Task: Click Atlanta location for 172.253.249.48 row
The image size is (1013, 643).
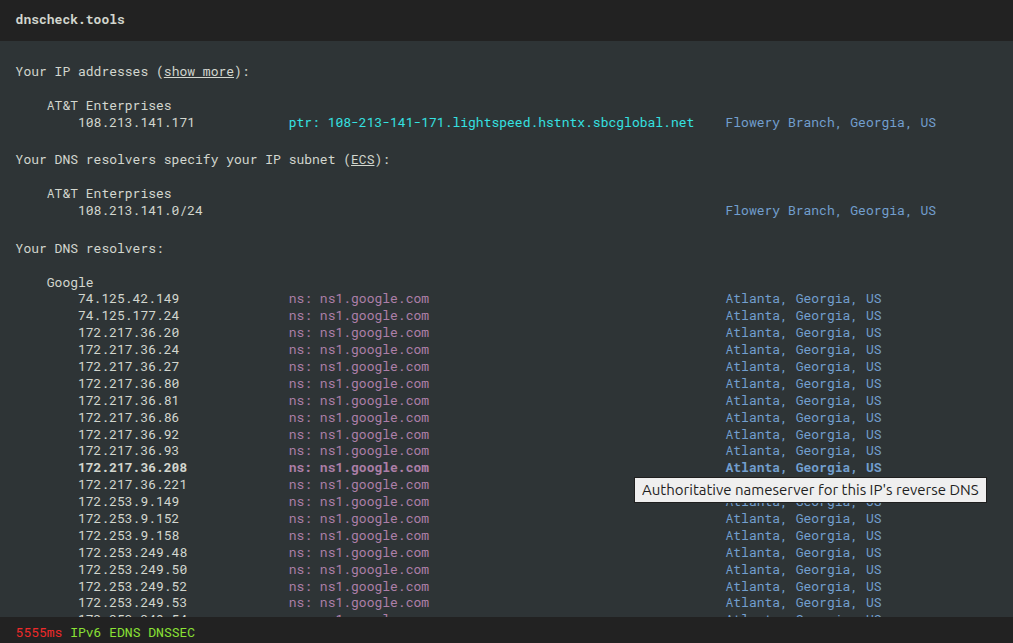Action: click(803, 553)
